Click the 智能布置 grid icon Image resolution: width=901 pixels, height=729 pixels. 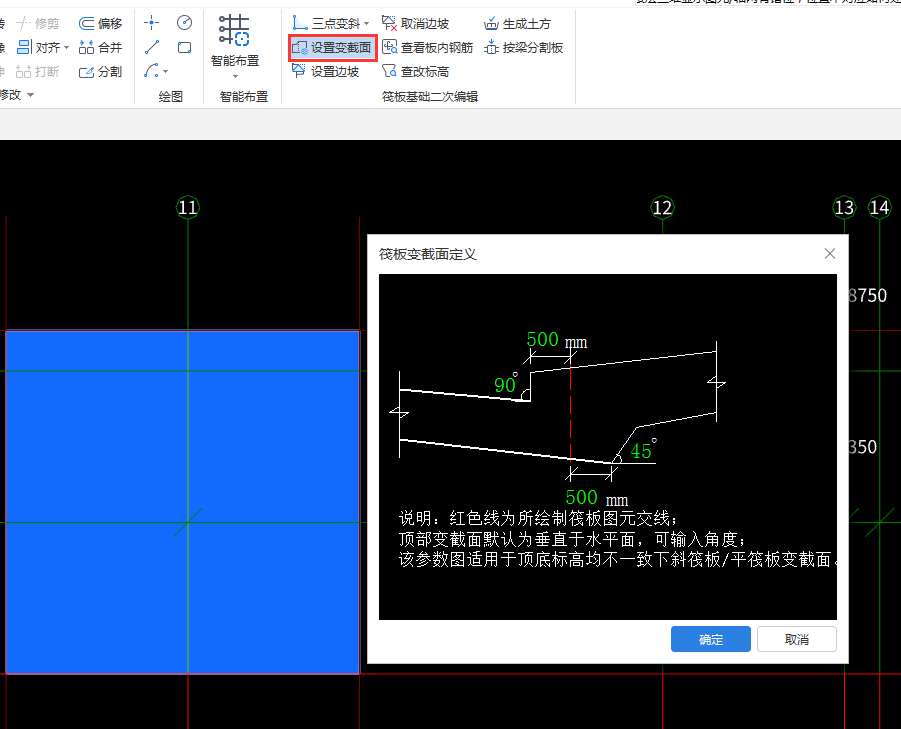[234, 30]
